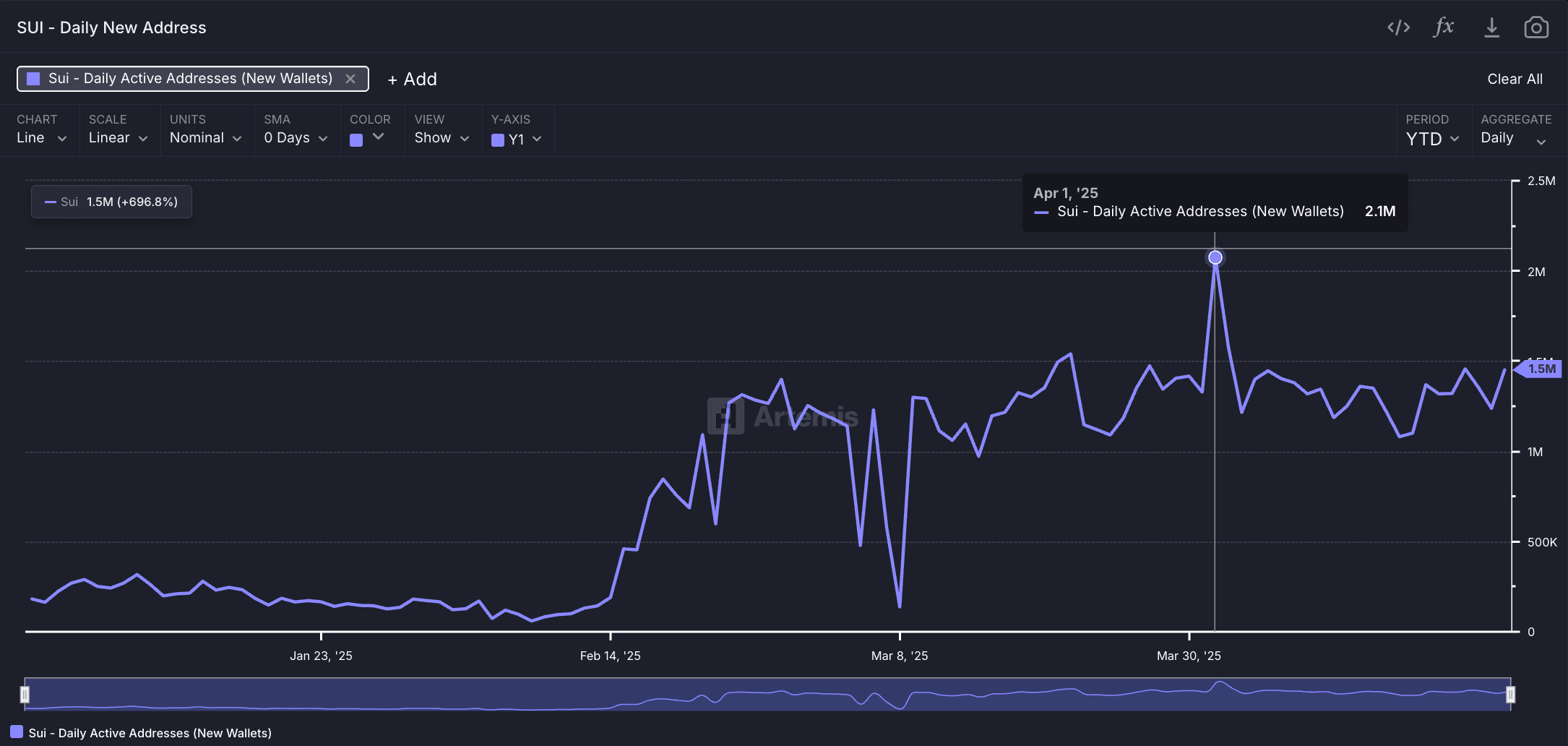1568x746 pixels.
Task: Open the Y-AXIS Y1 dropdown
Action: (517, 139)
